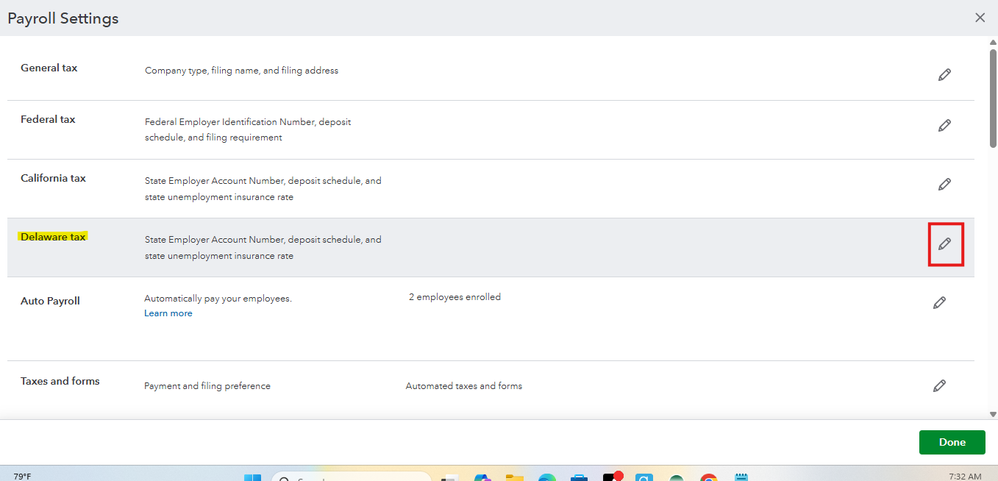Edit Auto Payroll settings with pencil icon
Viewport: 998px width, 481px height.
coord(939,303)
